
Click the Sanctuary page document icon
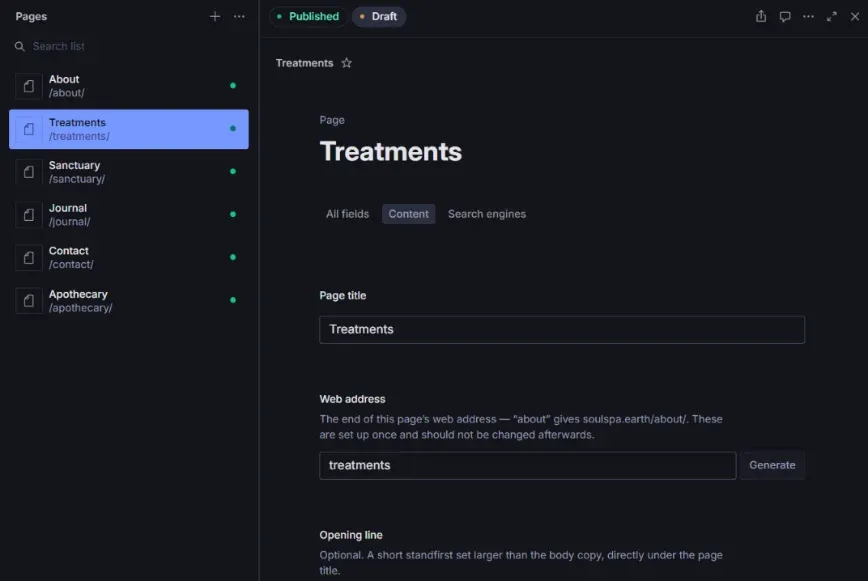point(29,172)
